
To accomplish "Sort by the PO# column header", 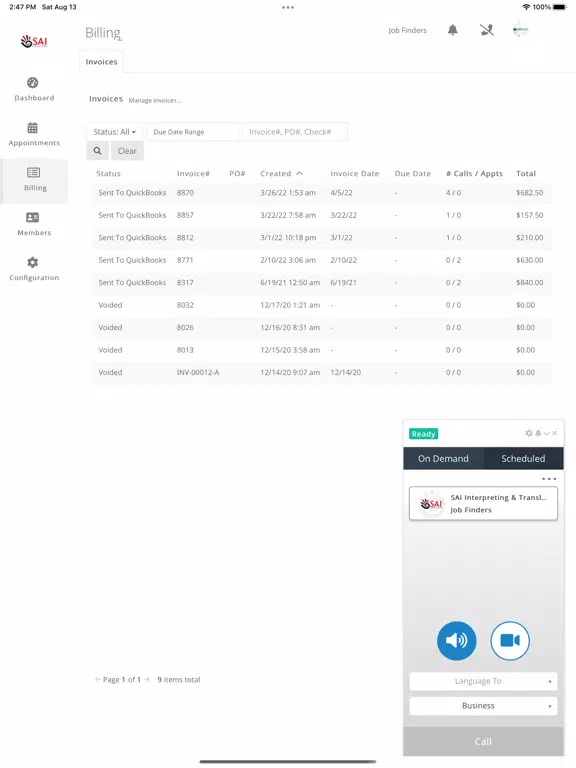I will point(237,173).
